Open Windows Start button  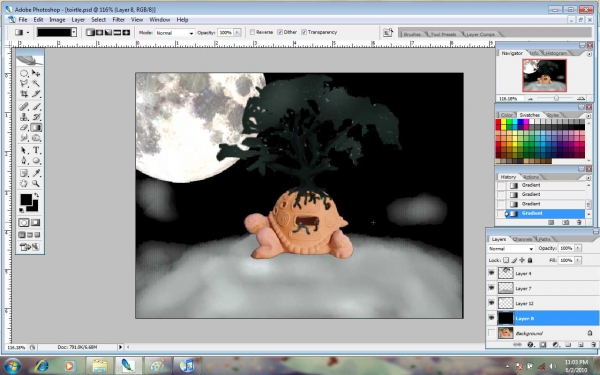point(13,365)
